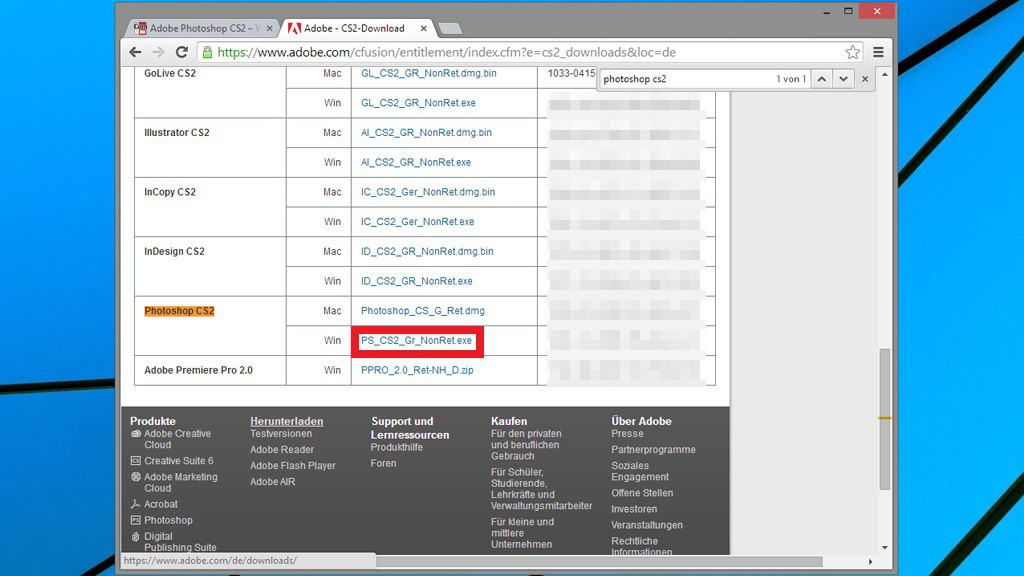Viewport: 1024px width, 576px height.
Task: Open Adobe Creative Cloud footer link
Action: click(x=177, y=439)
